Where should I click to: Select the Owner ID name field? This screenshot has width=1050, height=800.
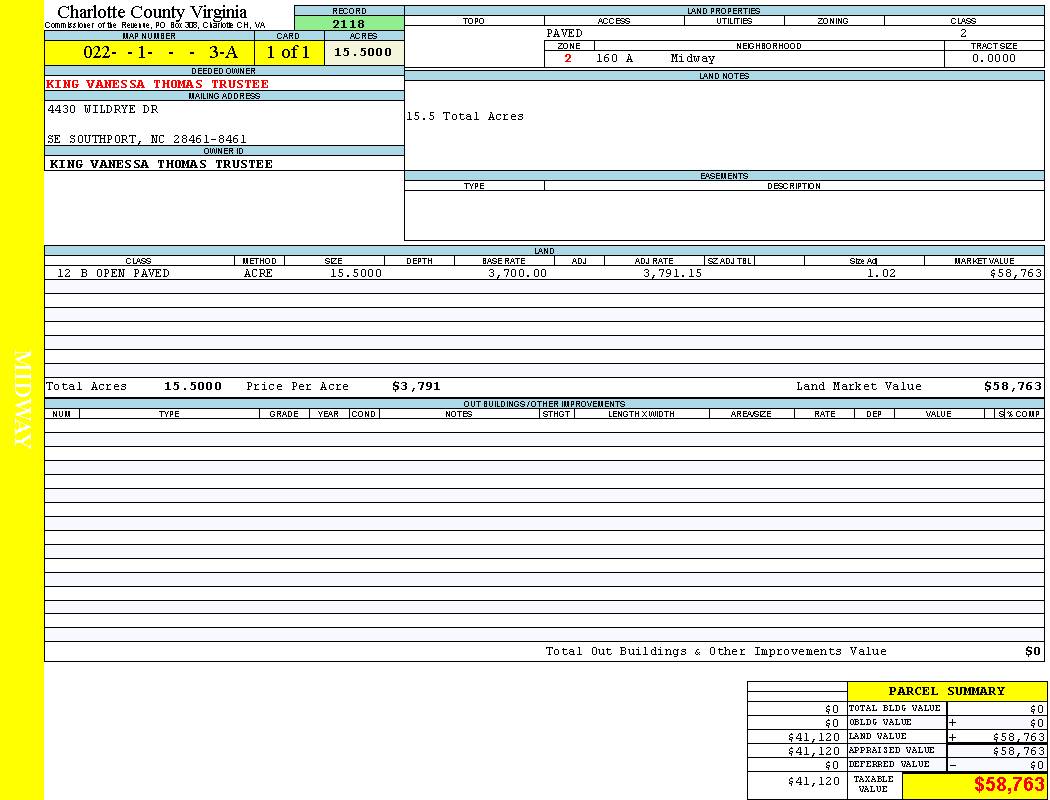click(x=161, y=164)
